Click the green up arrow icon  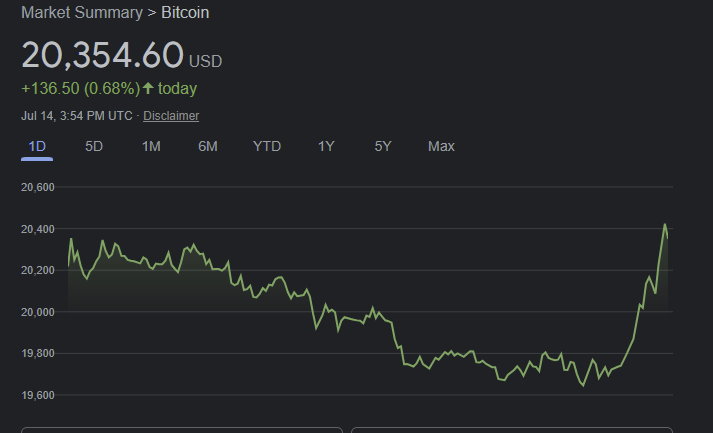(148, 88)
